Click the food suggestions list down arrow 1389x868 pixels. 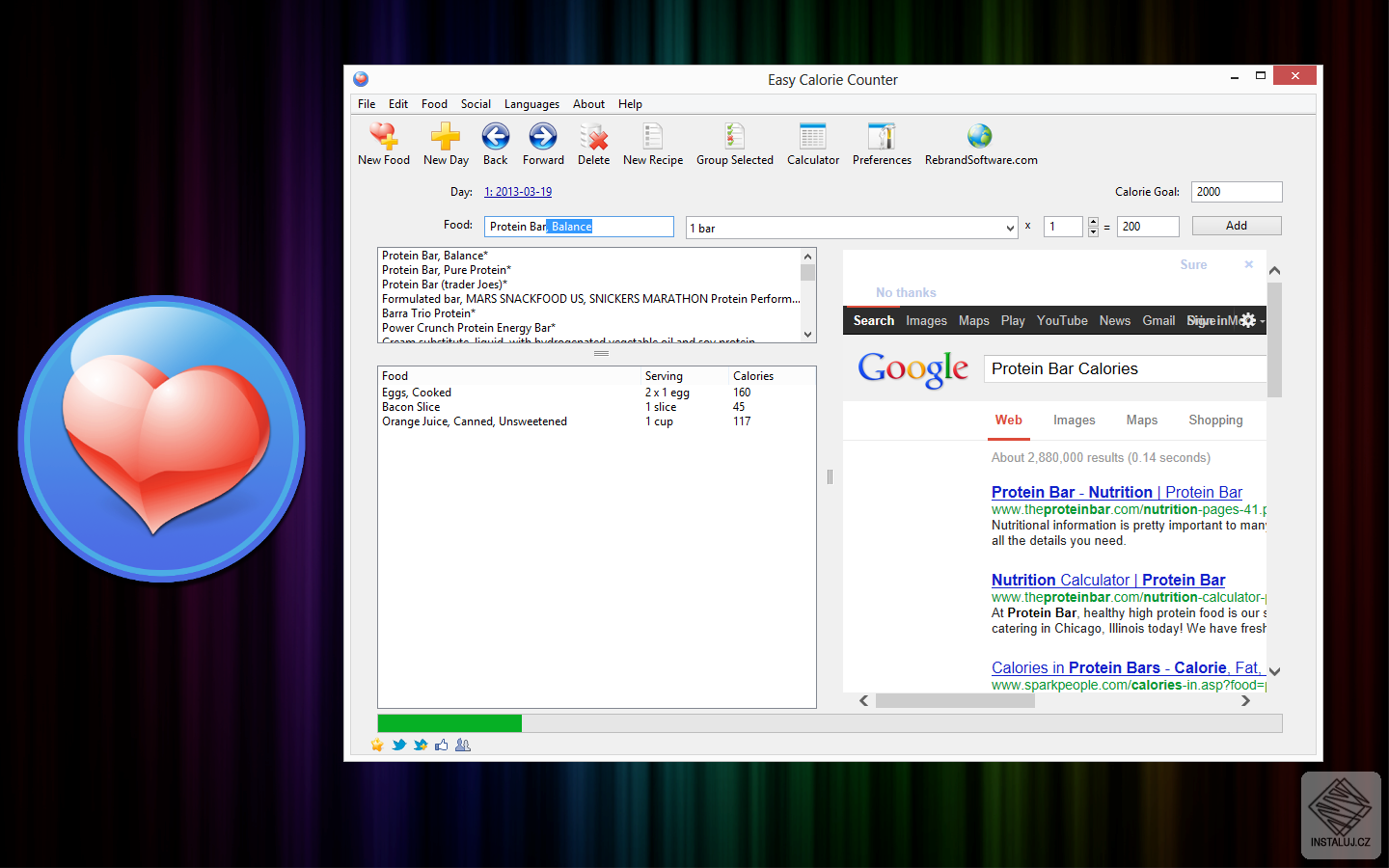click(808, 334)
